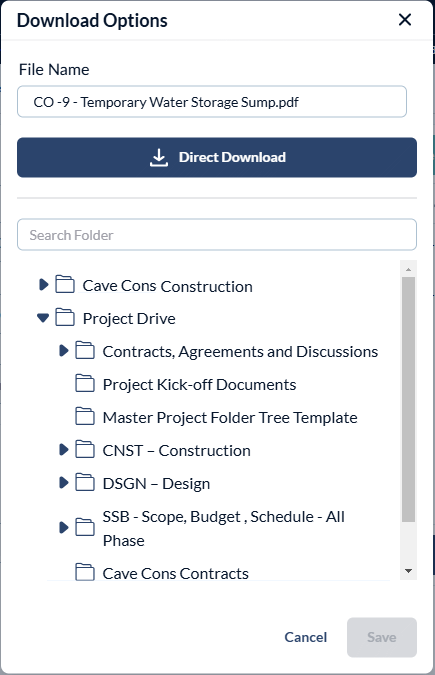This screenshot has height=675, width=435.
Task: Select Master Project Folder Tree Template label
Action: tap(230, 418)
